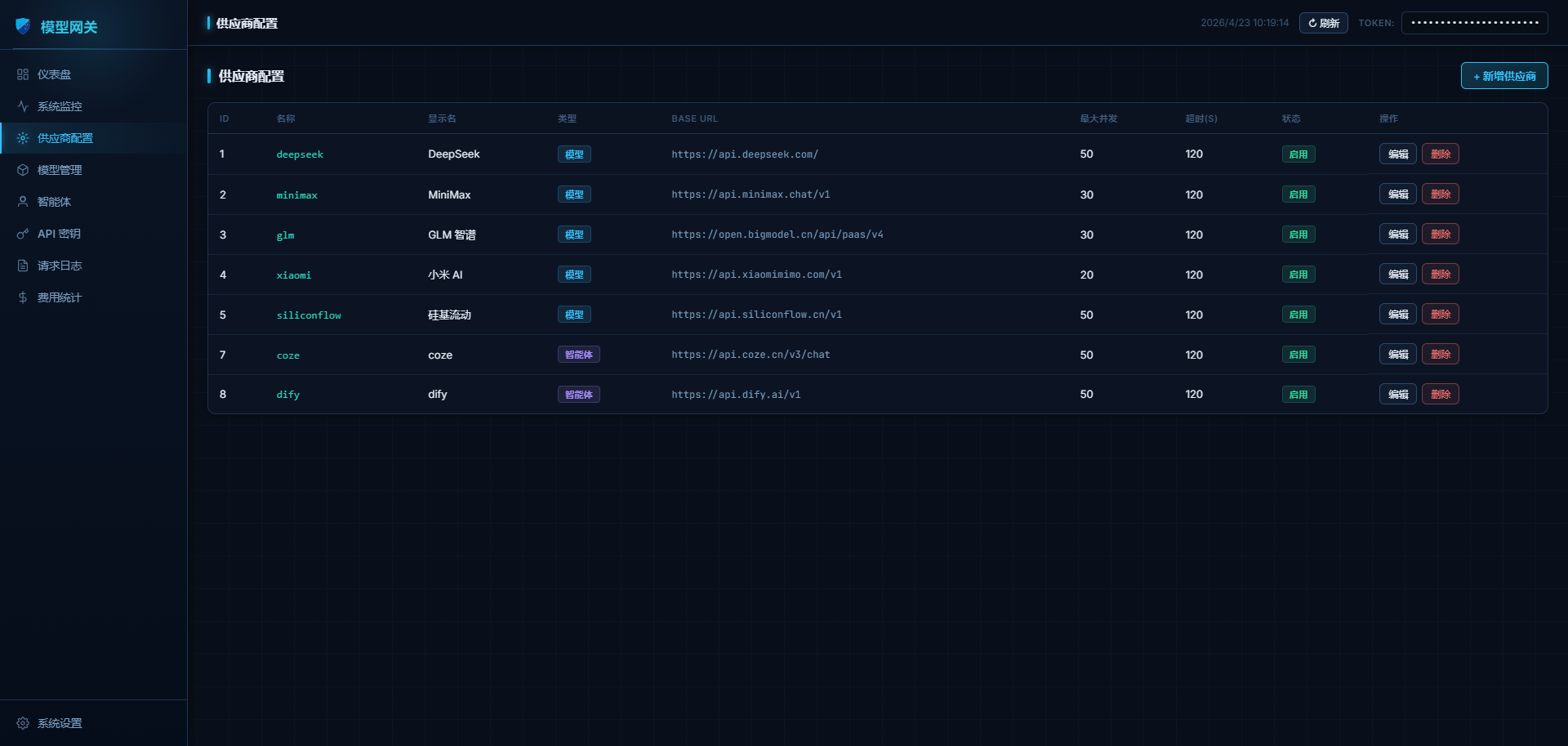
Task: Click the 启用 status badge for deepseek
Action: tap(1298, 154)
